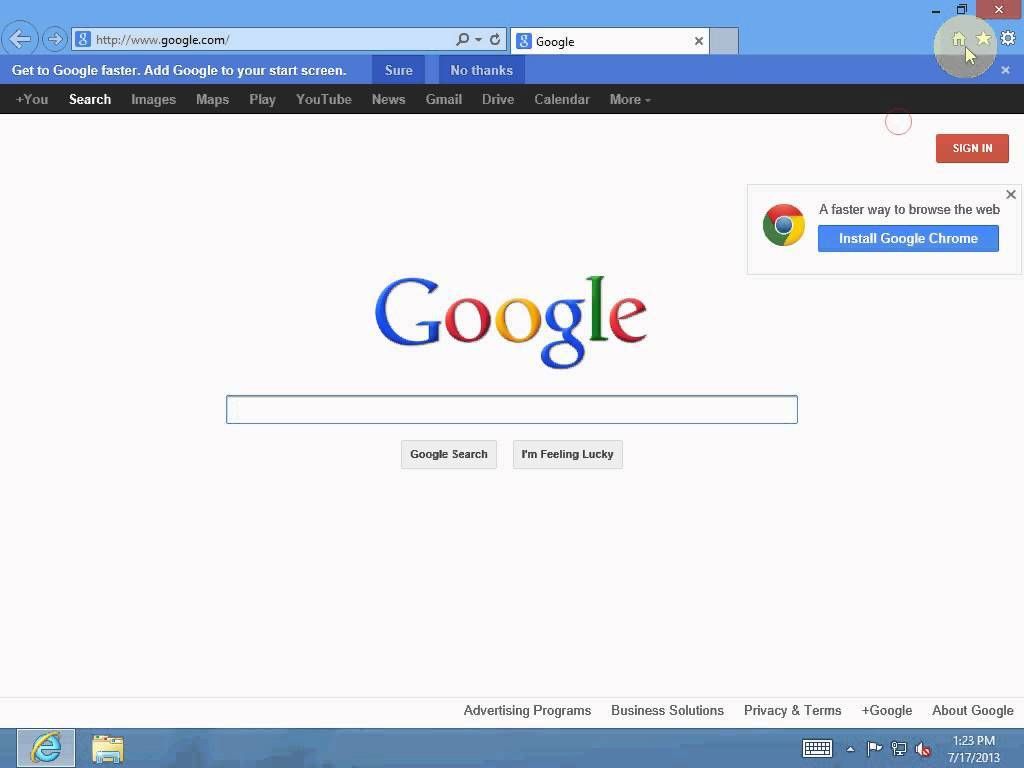The width and height of the screenshot is (1024, 768).
Task: Open News from the Google bar
Action: click(389, 99)
